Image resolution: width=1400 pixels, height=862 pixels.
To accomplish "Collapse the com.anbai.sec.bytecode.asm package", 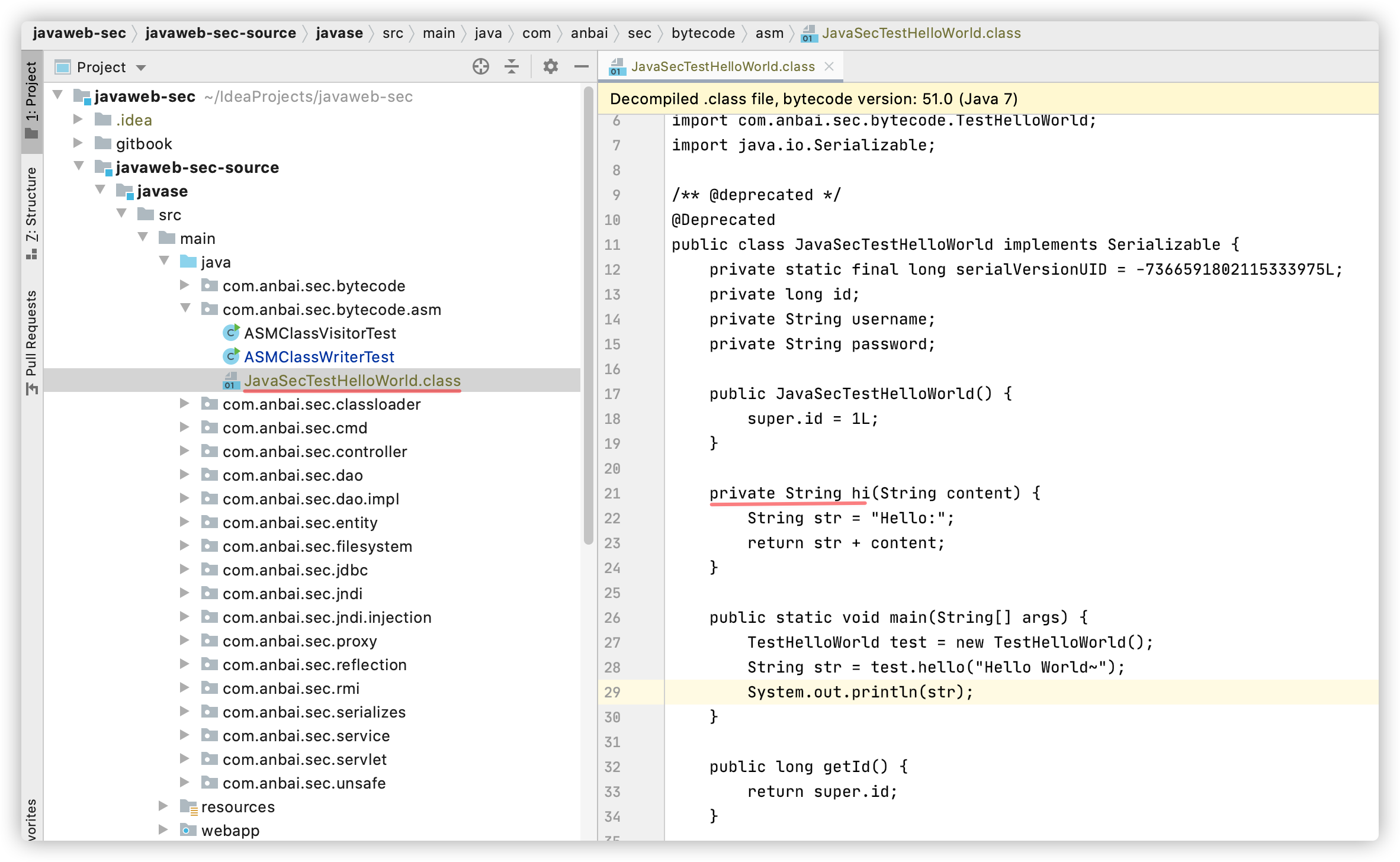I will [185, 308].
